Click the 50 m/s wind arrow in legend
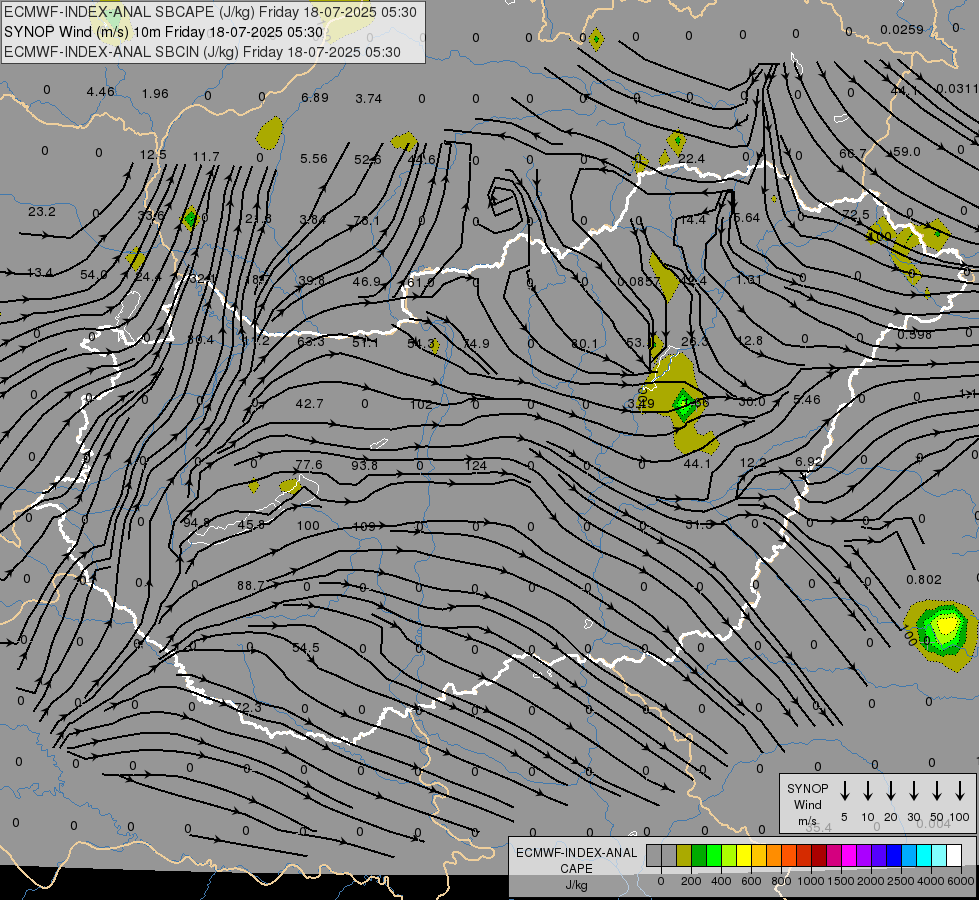 (x=937, y=791)
